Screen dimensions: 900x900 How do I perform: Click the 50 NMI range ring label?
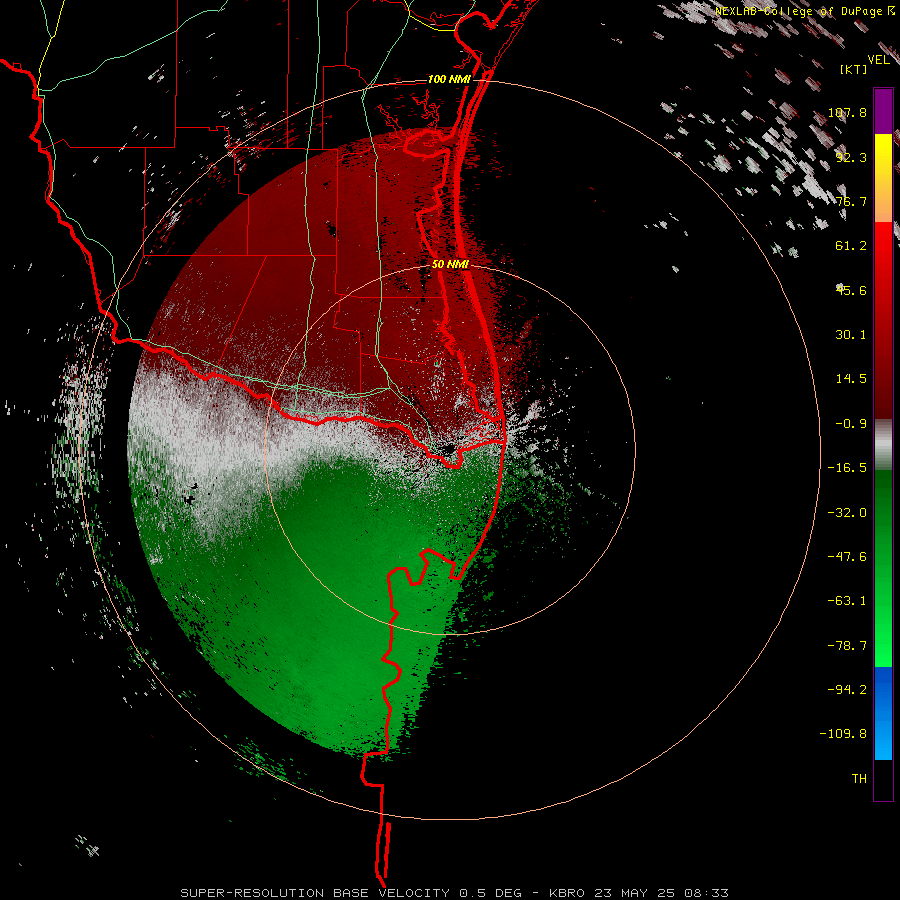click(x=450, y=265)
